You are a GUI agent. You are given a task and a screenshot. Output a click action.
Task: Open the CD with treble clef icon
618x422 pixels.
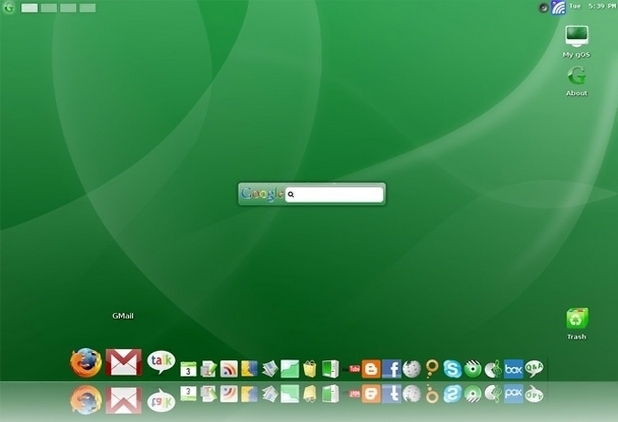(493, 369)
